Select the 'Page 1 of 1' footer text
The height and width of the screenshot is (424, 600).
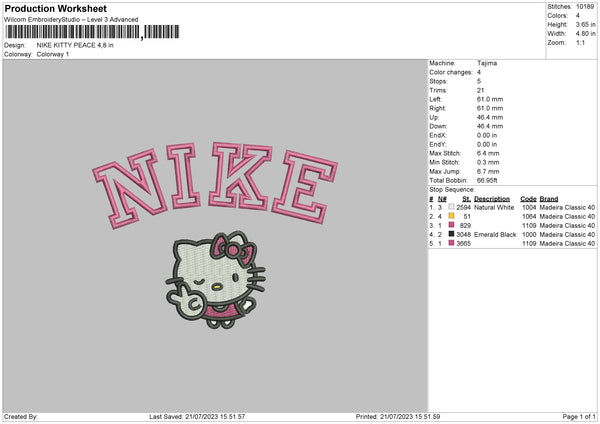point(579,417)
